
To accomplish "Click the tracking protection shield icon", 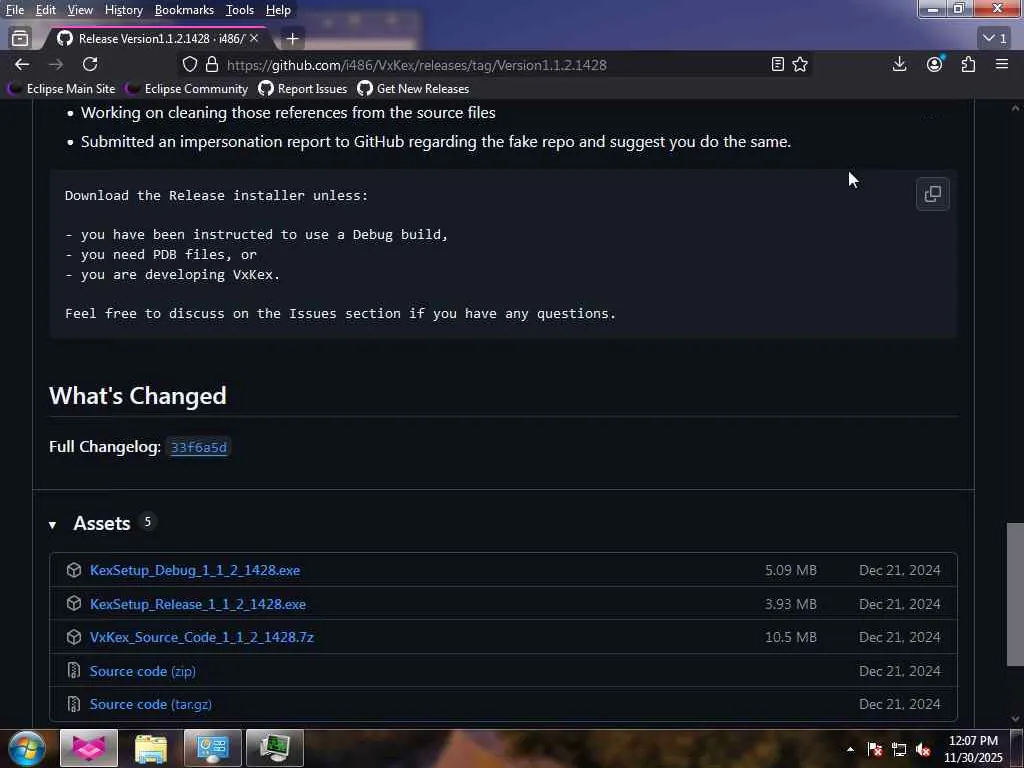I will [x=189, y=64].
